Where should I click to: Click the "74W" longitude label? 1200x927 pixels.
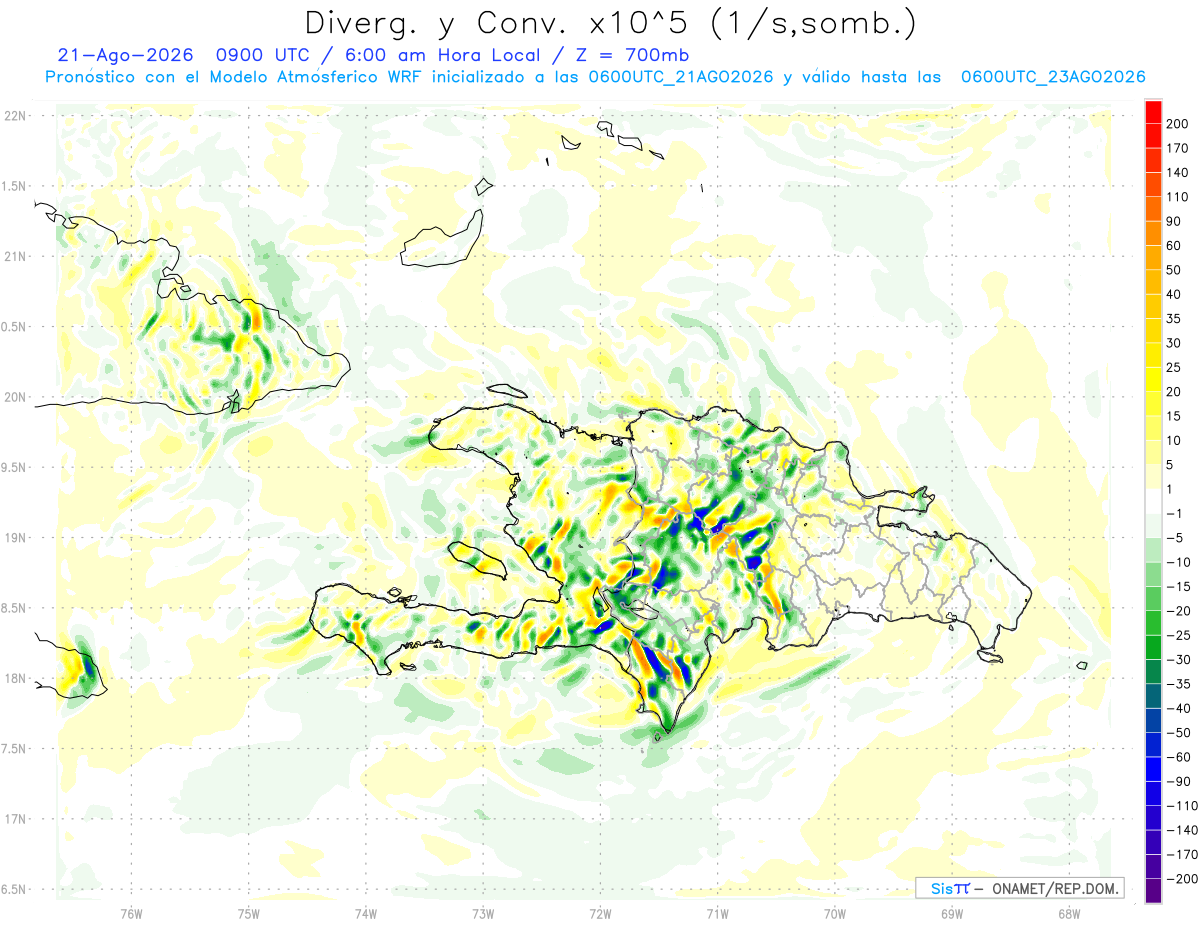click(x=365, y=913)
